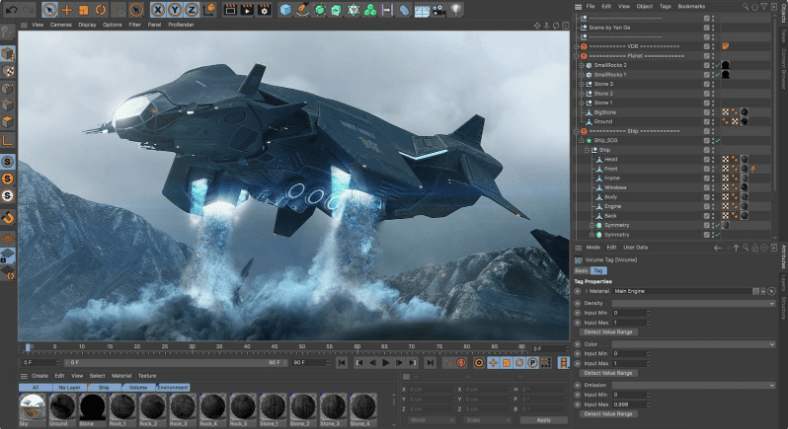Click the Front object's orange tag
The width and height of the screenshot is (788, 429).
point(754,169)
